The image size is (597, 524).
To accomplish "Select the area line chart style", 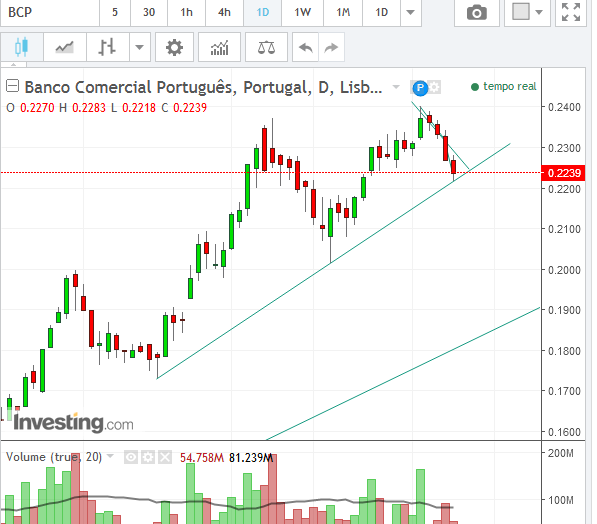I will (x=65, y=47).
